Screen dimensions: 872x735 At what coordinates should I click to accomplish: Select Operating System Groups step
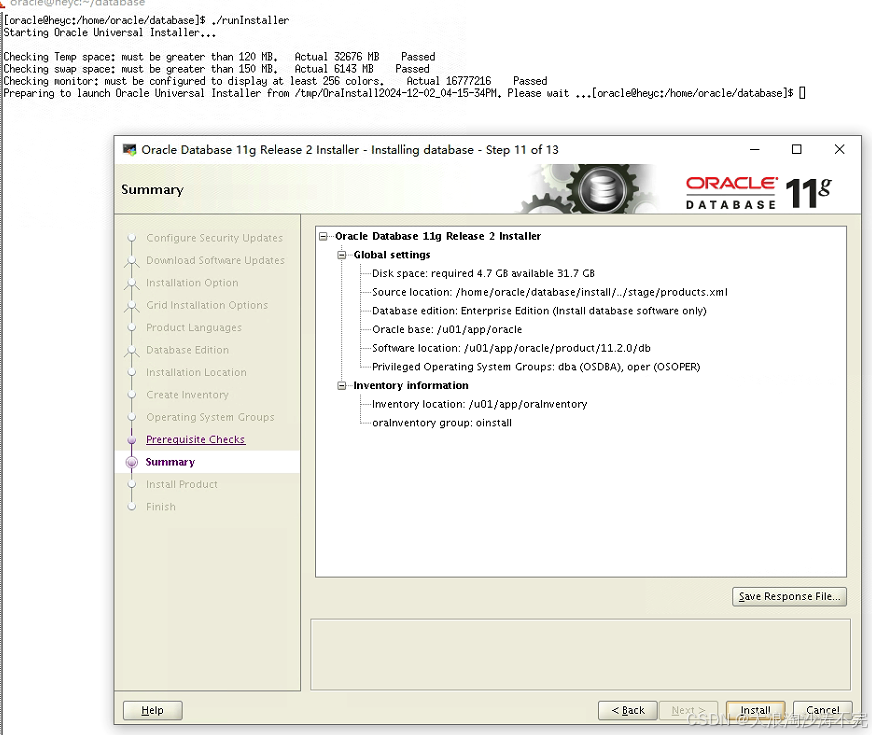210,417
